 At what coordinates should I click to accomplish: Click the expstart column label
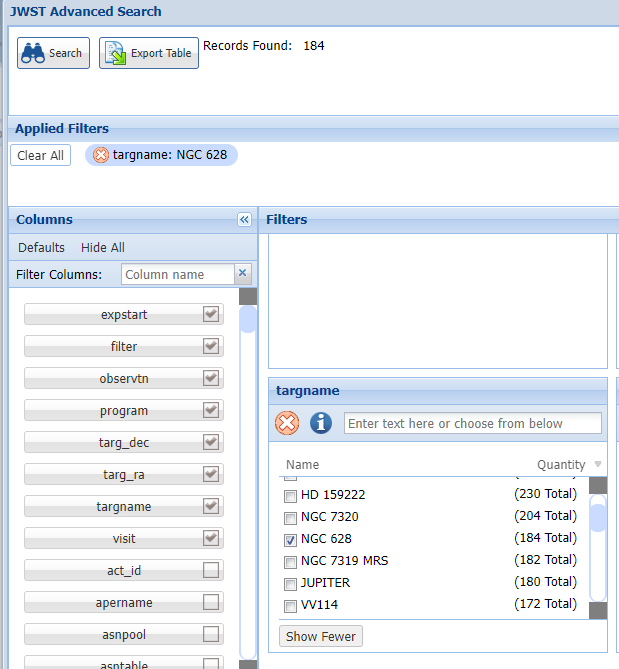coord(124,314)
